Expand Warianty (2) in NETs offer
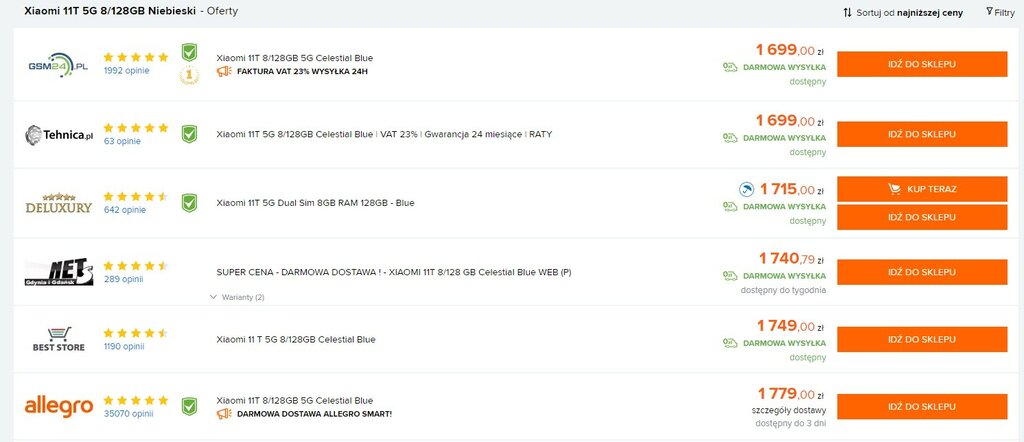Screen dimensions: 1024x442 click(237, 297)
